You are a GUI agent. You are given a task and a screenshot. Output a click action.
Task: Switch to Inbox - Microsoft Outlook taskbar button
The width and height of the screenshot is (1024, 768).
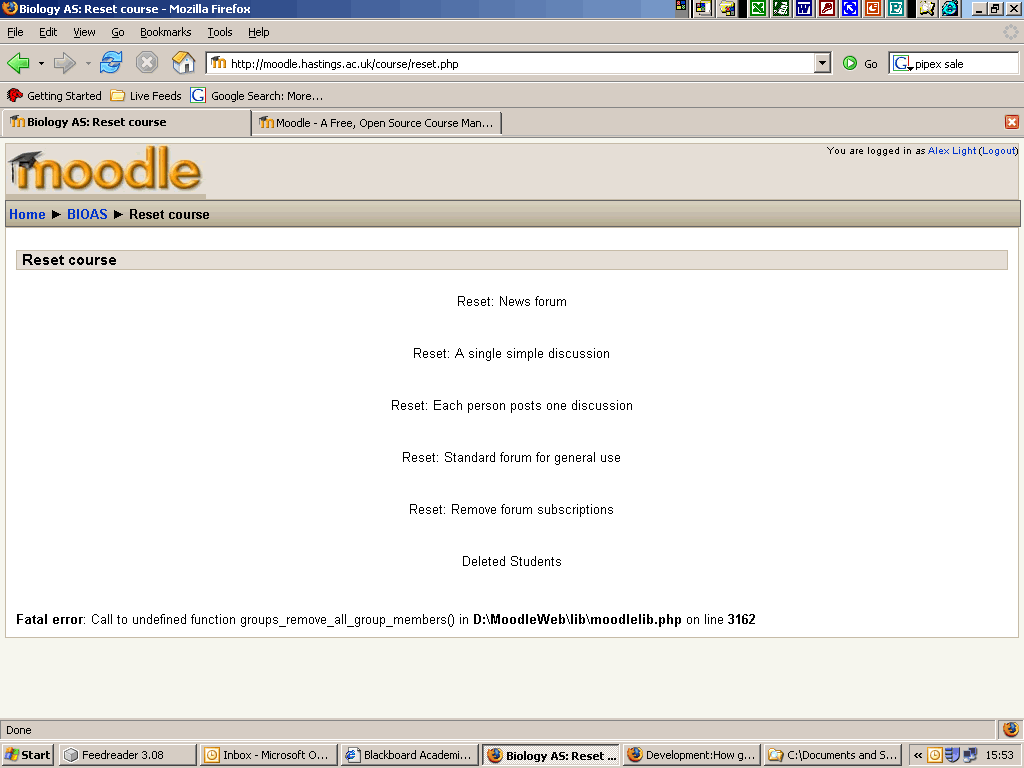(x=268, y=755)
